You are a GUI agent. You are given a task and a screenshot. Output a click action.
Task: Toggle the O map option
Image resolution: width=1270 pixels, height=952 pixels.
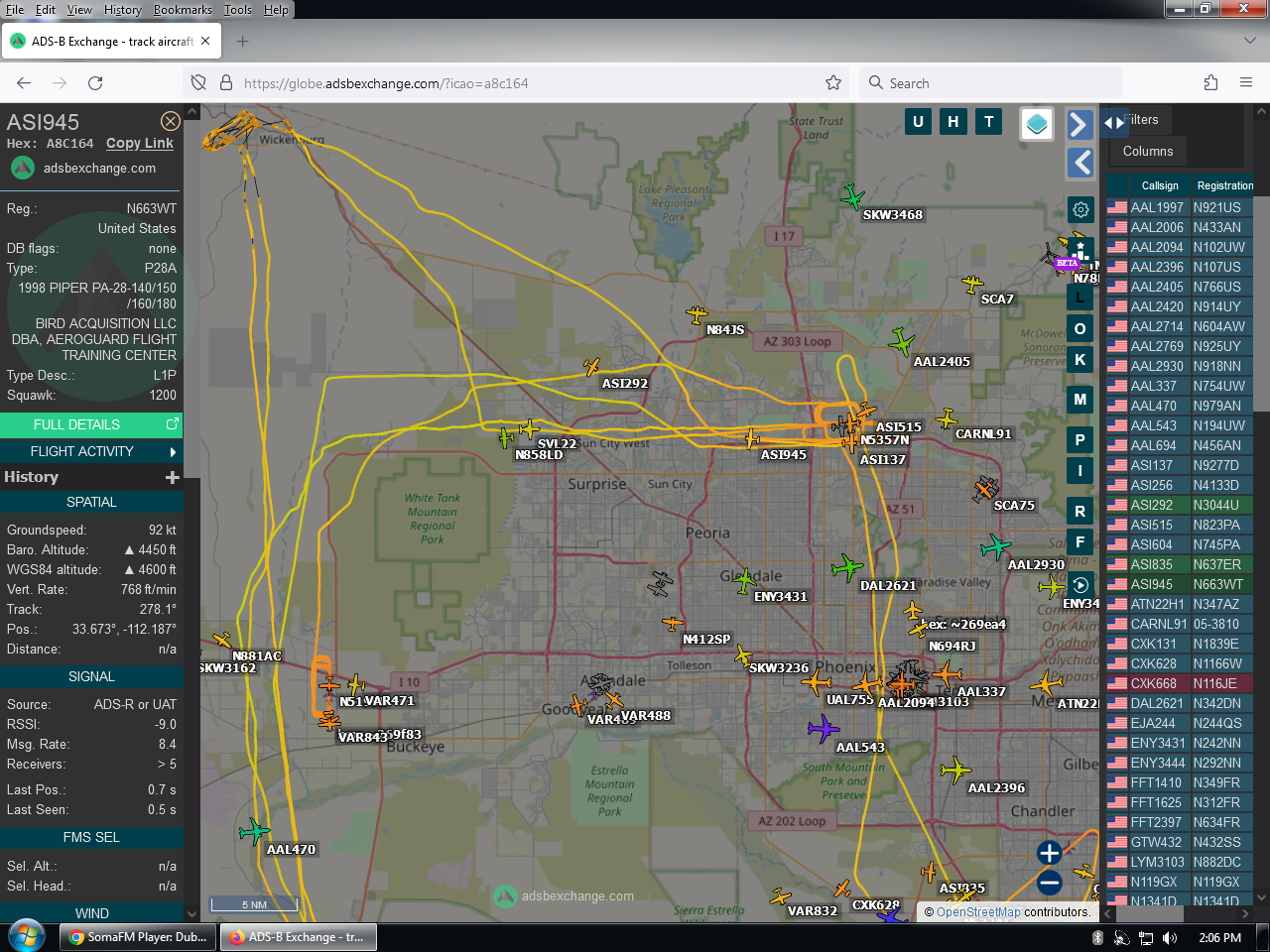(x=1080, y=329)
